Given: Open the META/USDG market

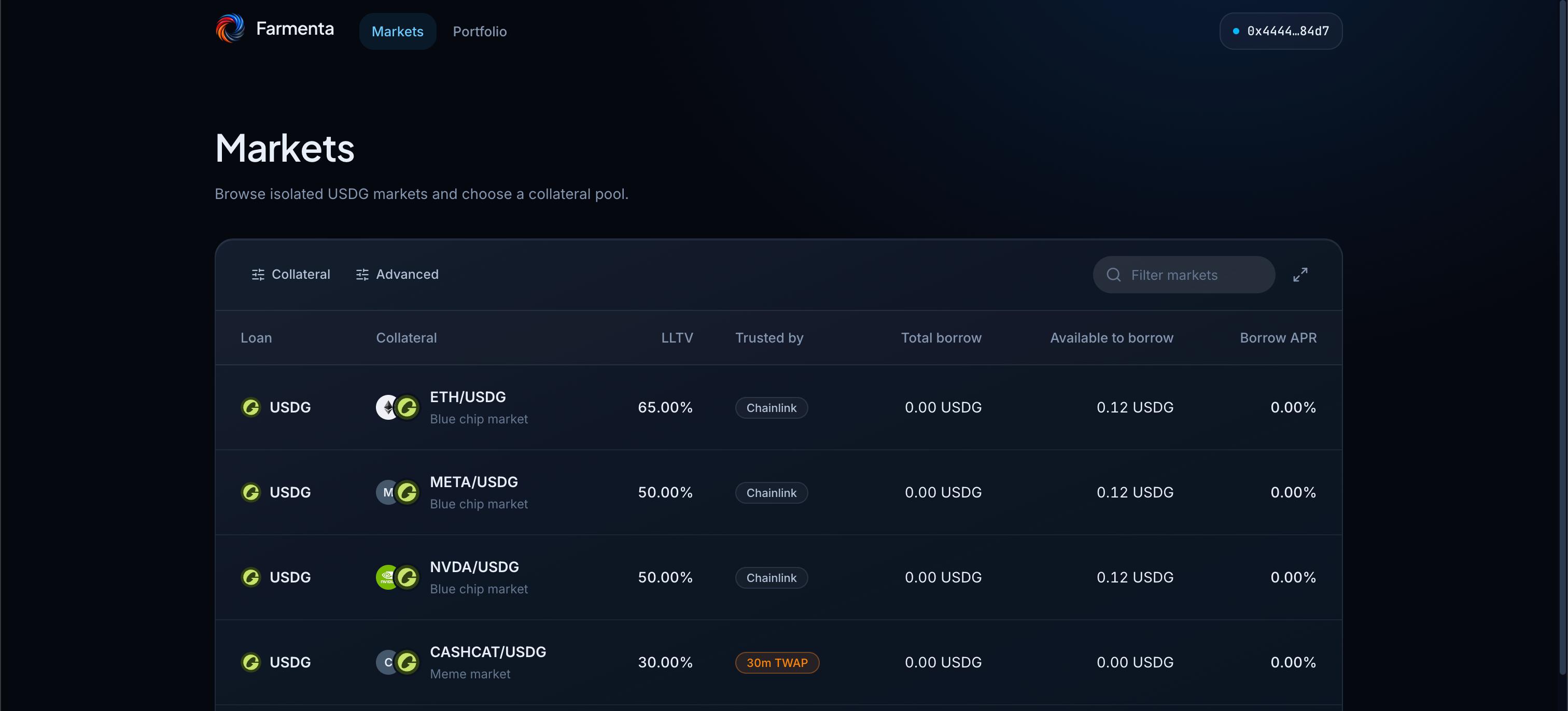Looking at the screenshot, I should [x=778, y=492].
